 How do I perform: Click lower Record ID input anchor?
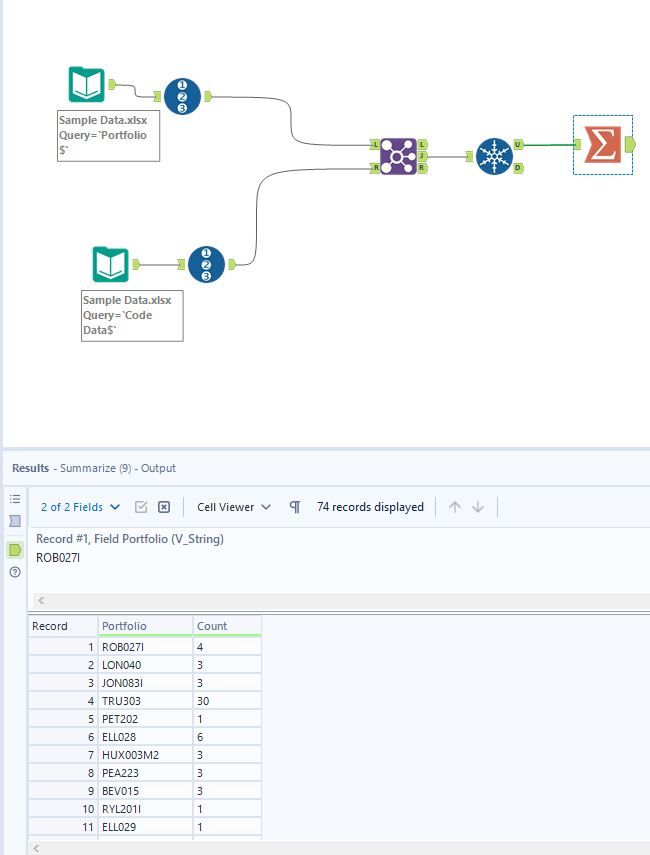point(182,264)
